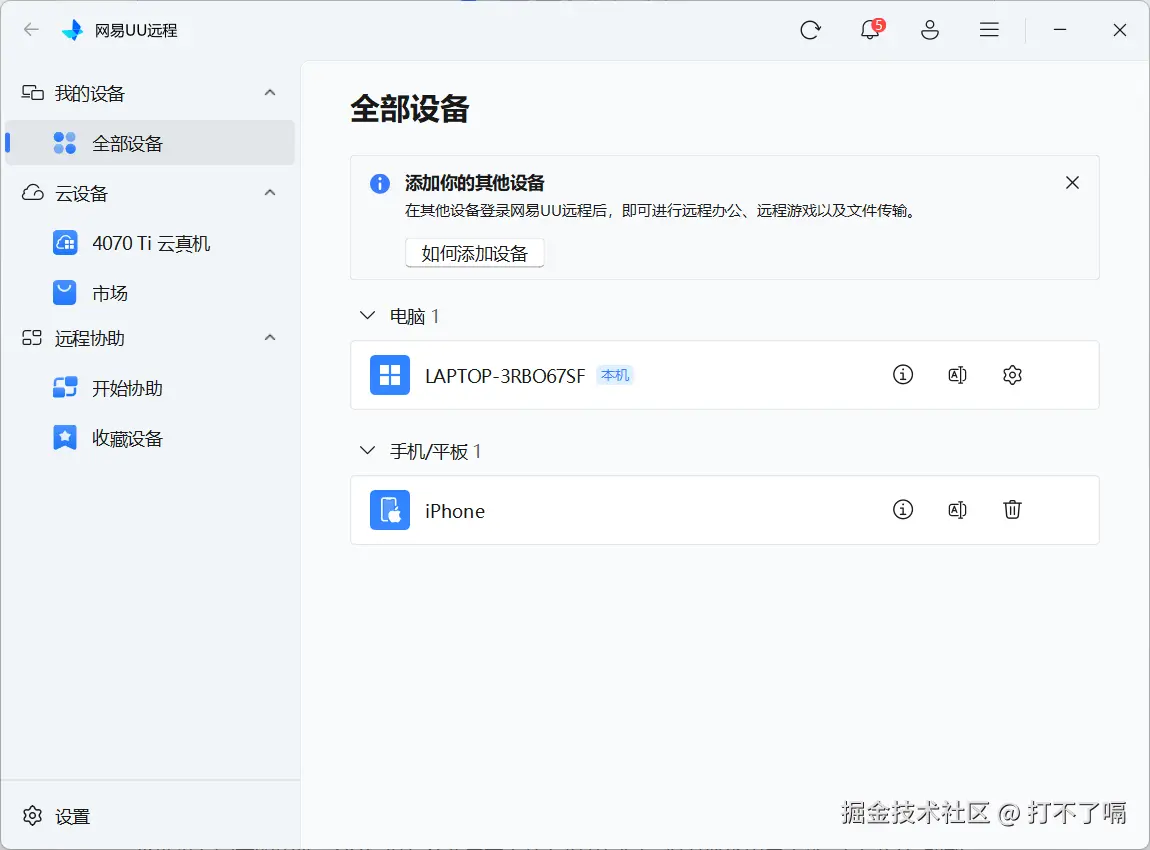Click the 本机 tag next to LAPTOP-3RBO67SF
1150x850 pixels.
tap(615, 375)
